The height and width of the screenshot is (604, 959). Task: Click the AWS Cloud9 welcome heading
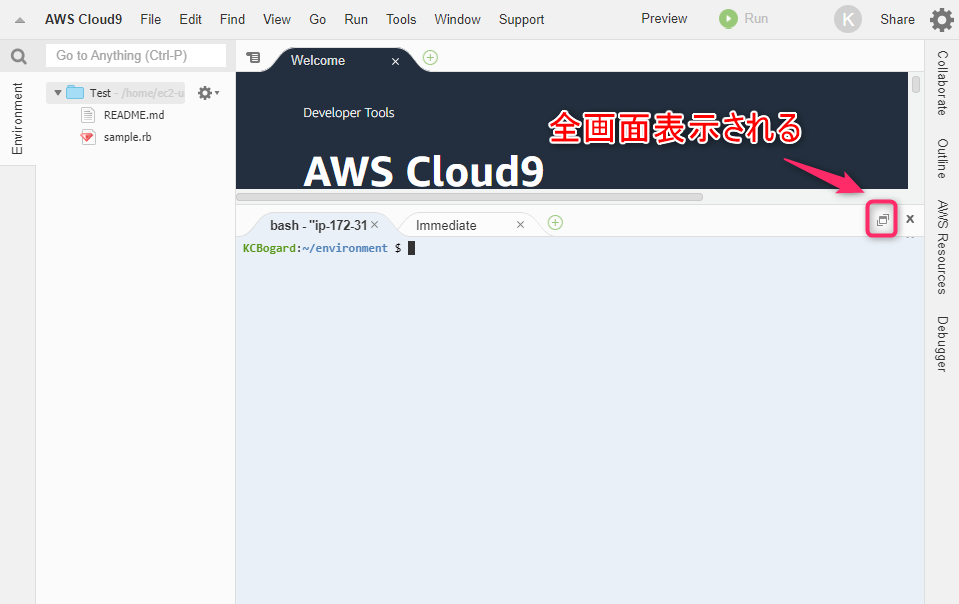423,171
